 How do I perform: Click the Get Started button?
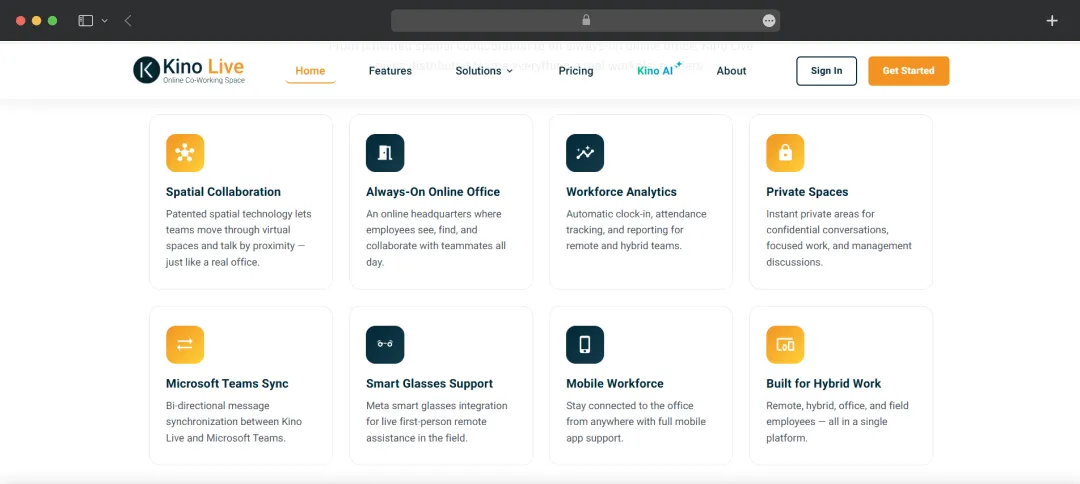908,71
